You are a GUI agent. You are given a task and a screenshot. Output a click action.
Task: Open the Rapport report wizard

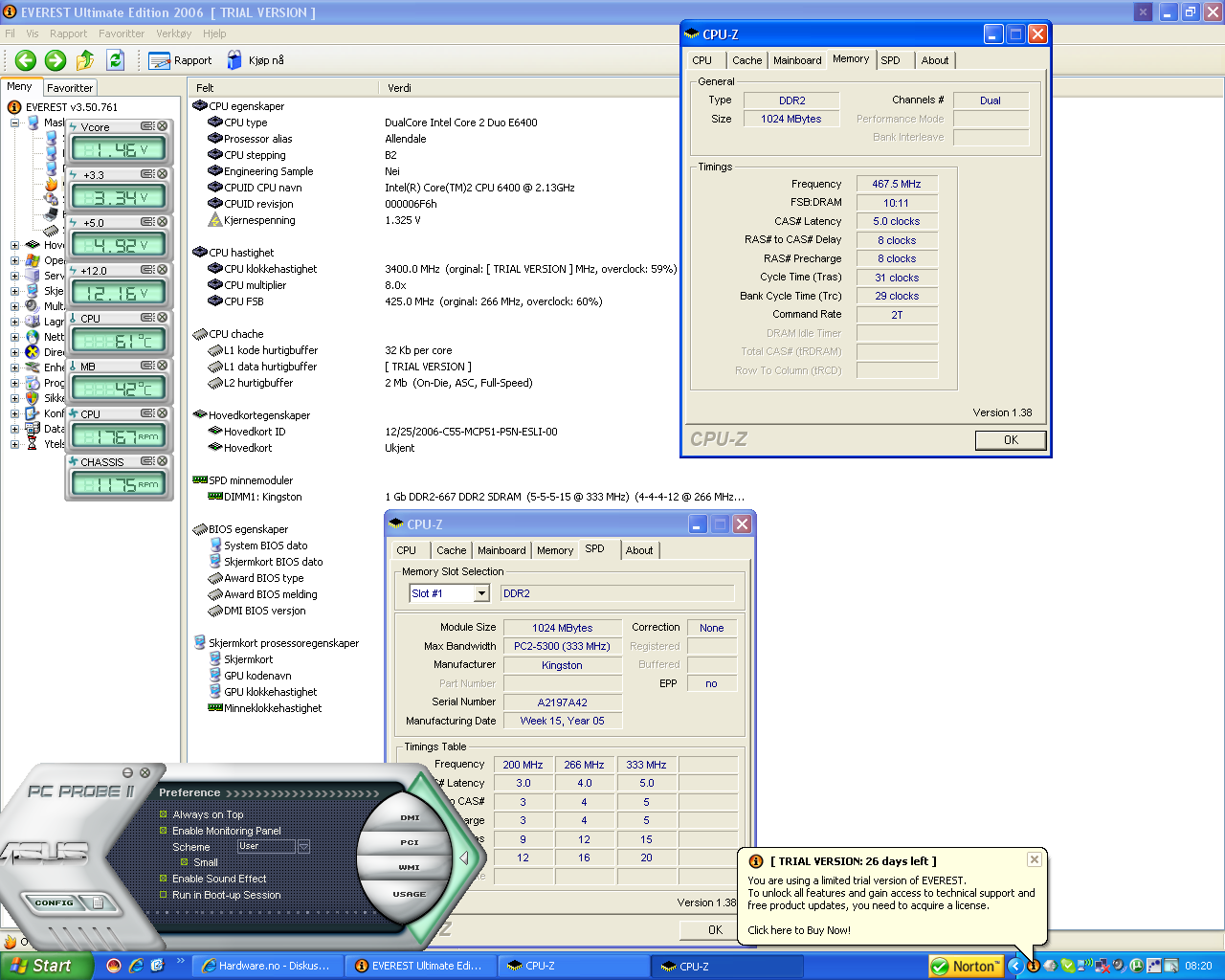[x=181, y=60]
